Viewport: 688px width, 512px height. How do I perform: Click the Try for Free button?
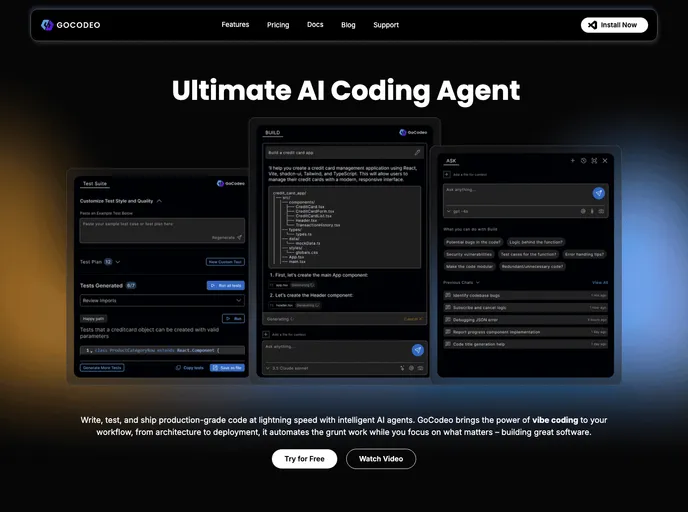click(305, 459)
